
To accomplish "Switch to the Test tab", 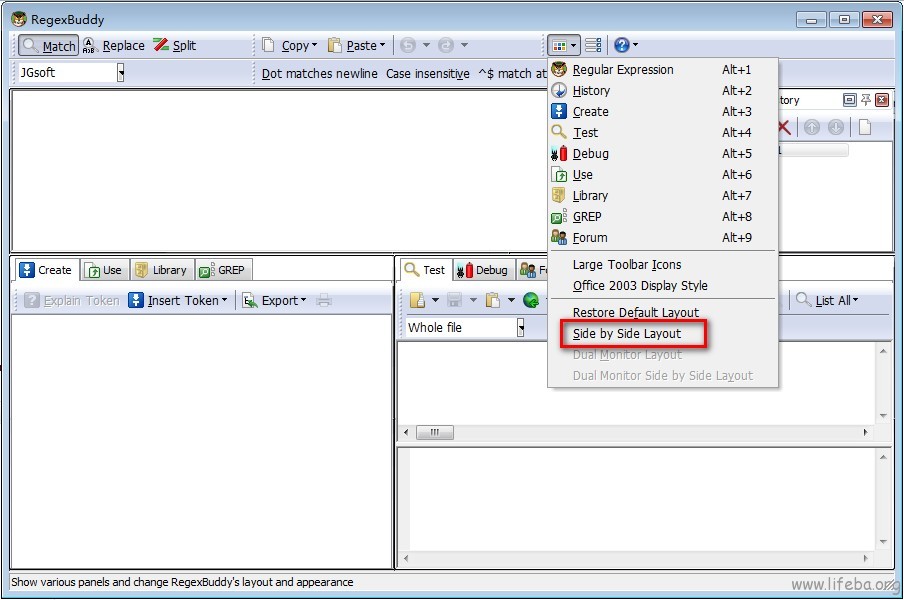I will 425,270.
